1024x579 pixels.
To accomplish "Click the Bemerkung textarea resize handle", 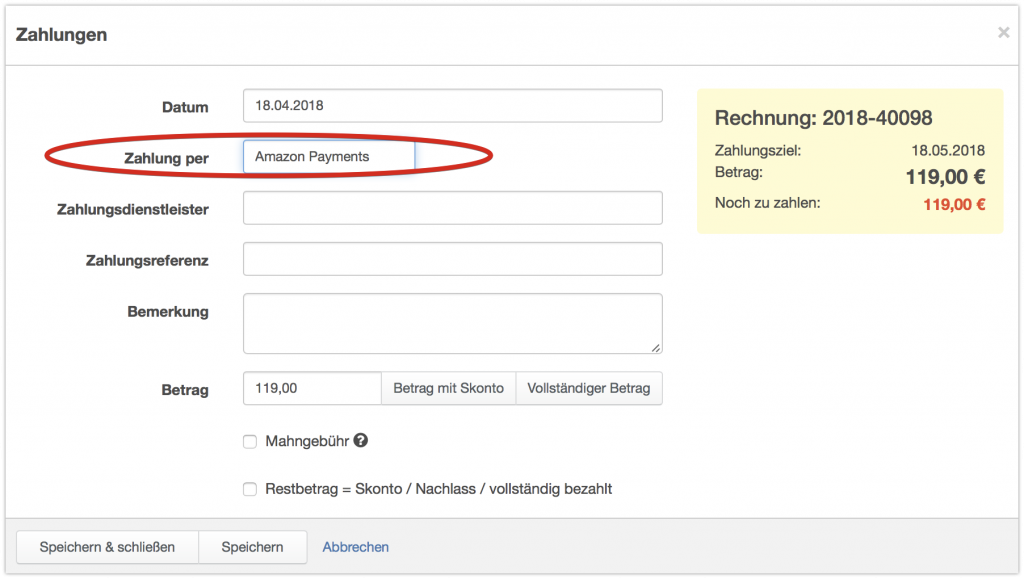I will click(656, 347).
